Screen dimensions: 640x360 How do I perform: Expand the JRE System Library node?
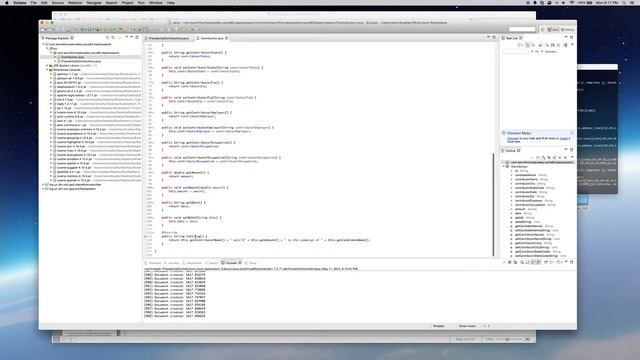point(47,65)
